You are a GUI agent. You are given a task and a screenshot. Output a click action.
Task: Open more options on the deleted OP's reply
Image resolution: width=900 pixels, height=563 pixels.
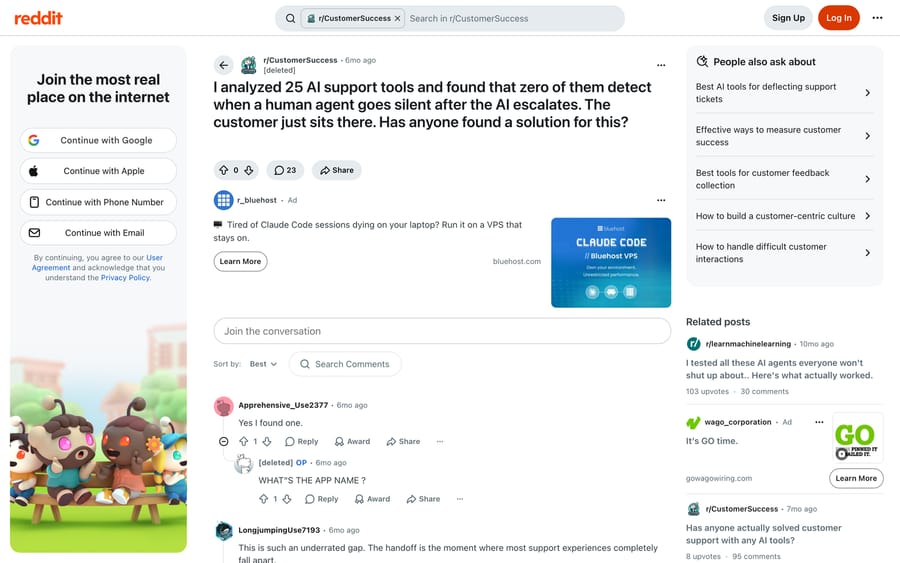pyautogui.click(x=460, y=499)
